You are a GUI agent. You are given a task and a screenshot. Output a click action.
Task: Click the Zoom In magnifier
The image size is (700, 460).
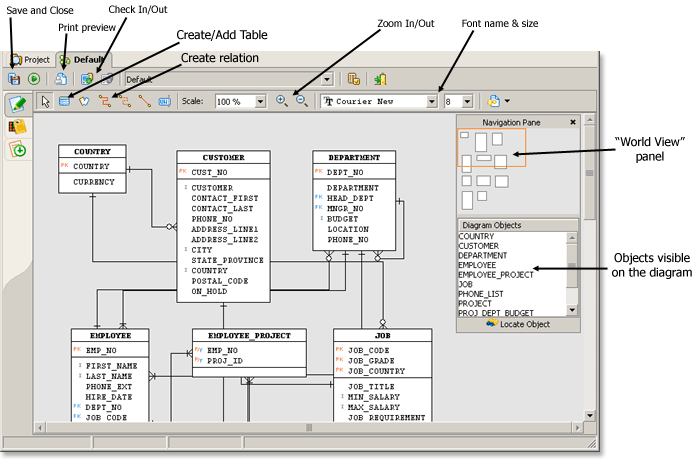(x=282, y=101)
